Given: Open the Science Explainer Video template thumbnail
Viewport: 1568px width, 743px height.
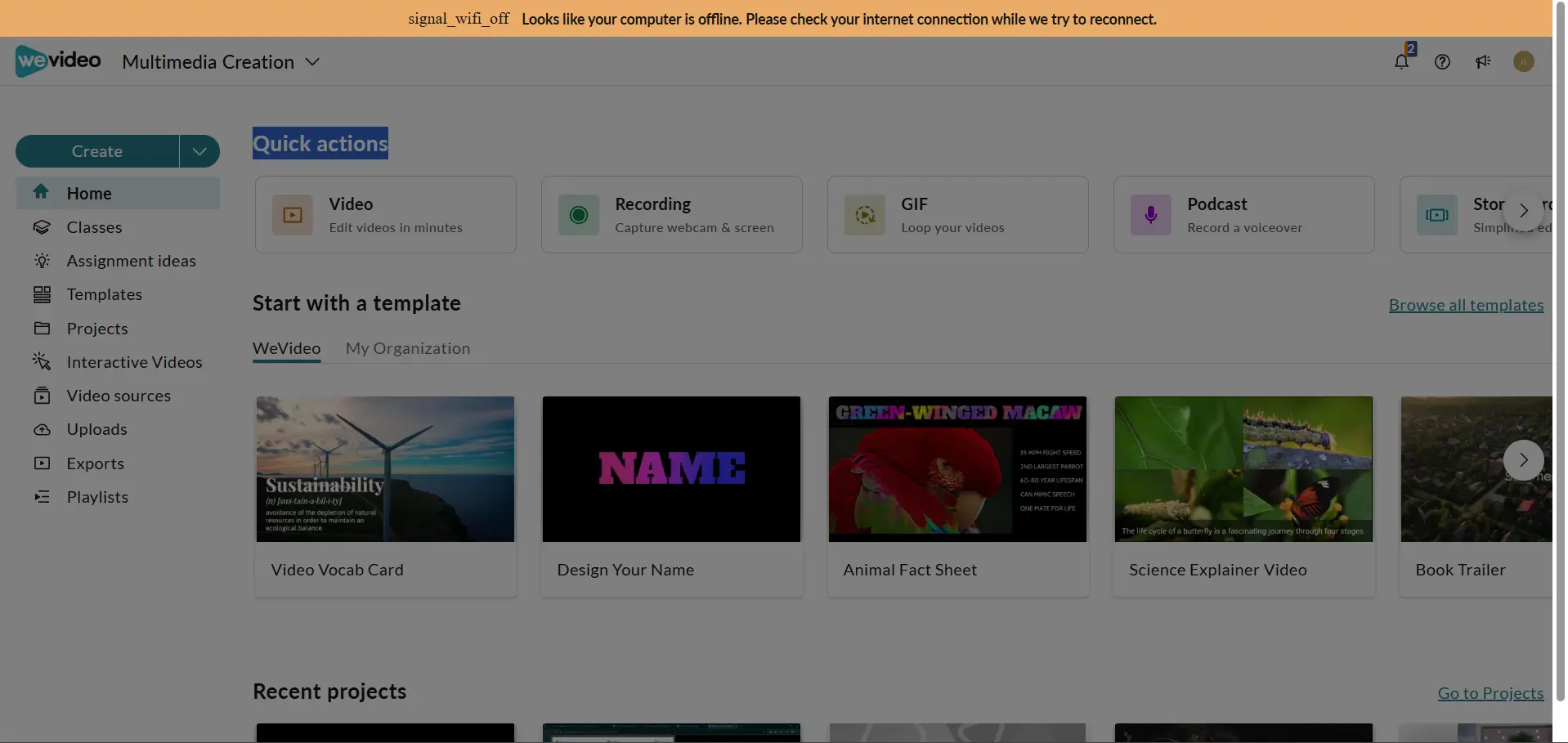Looking at the screenshot, I should 1243,469.
